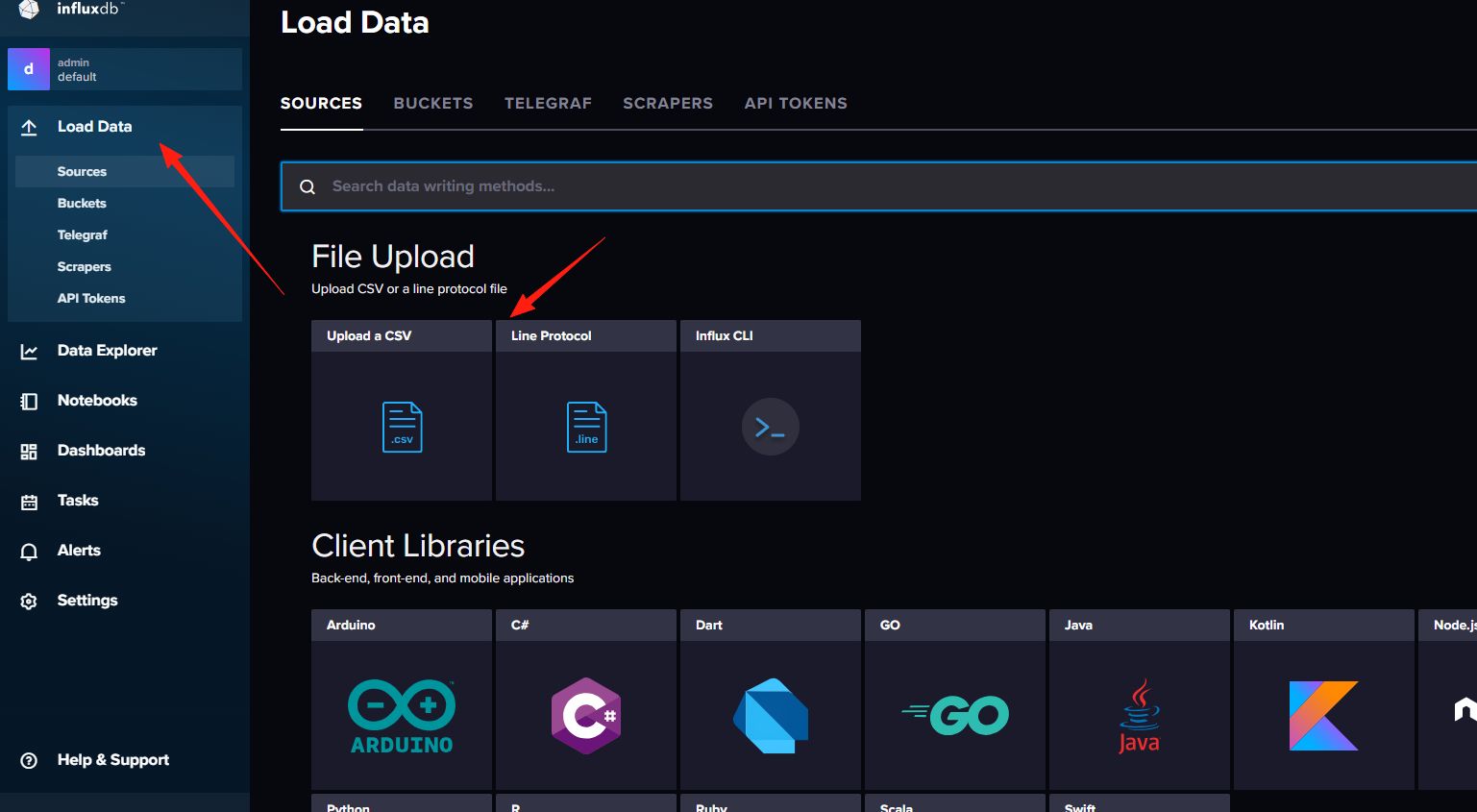Open the Influx CLI terminal icon

(771, 427)
